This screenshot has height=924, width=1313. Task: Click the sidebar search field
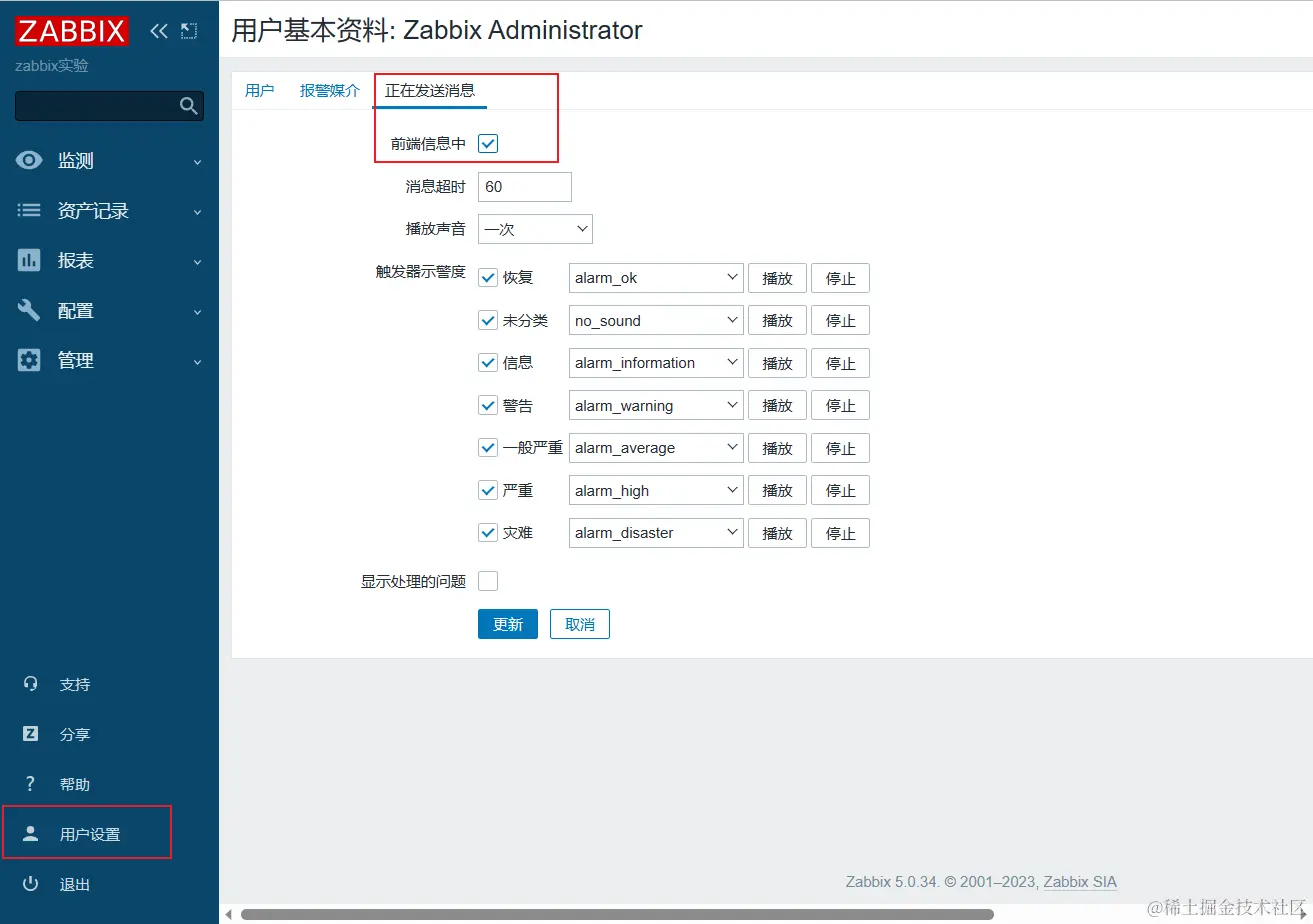pos(109,106)
